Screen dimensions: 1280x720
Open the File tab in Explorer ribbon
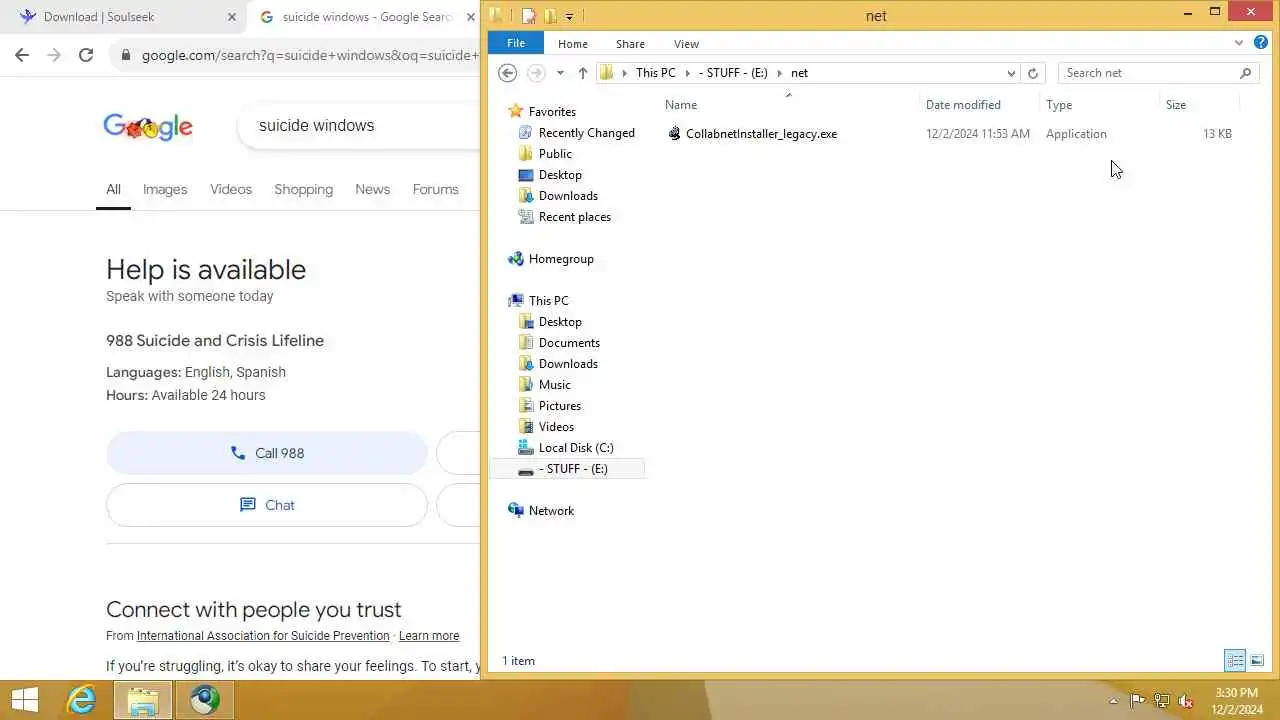516,44
